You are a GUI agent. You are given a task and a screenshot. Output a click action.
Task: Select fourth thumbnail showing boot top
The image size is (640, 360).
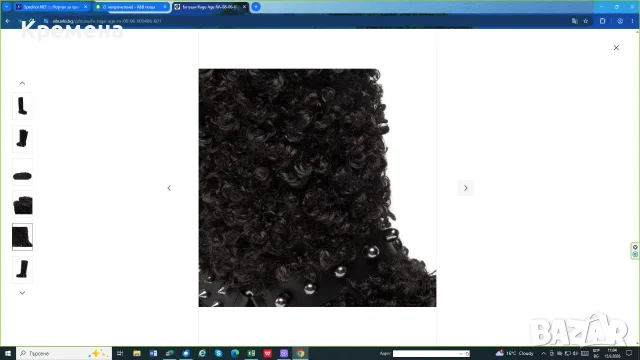point(22,204)
